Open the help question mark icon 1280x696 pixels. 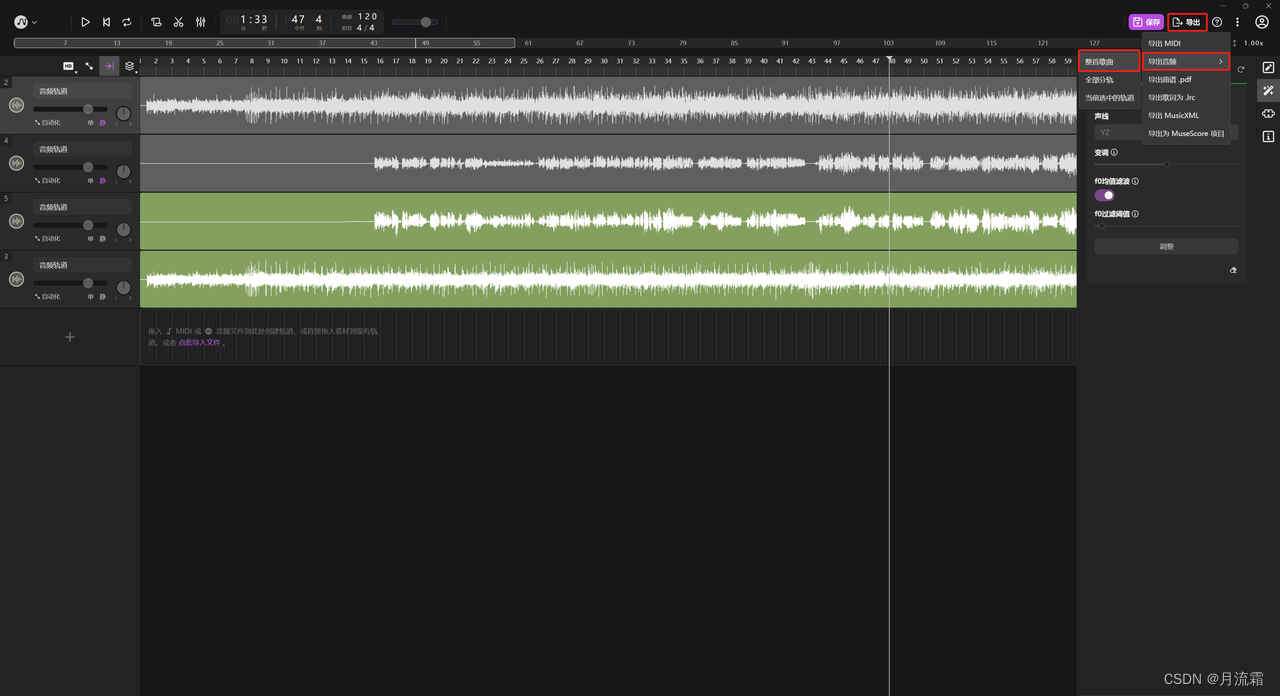[x=1217, y=22]
